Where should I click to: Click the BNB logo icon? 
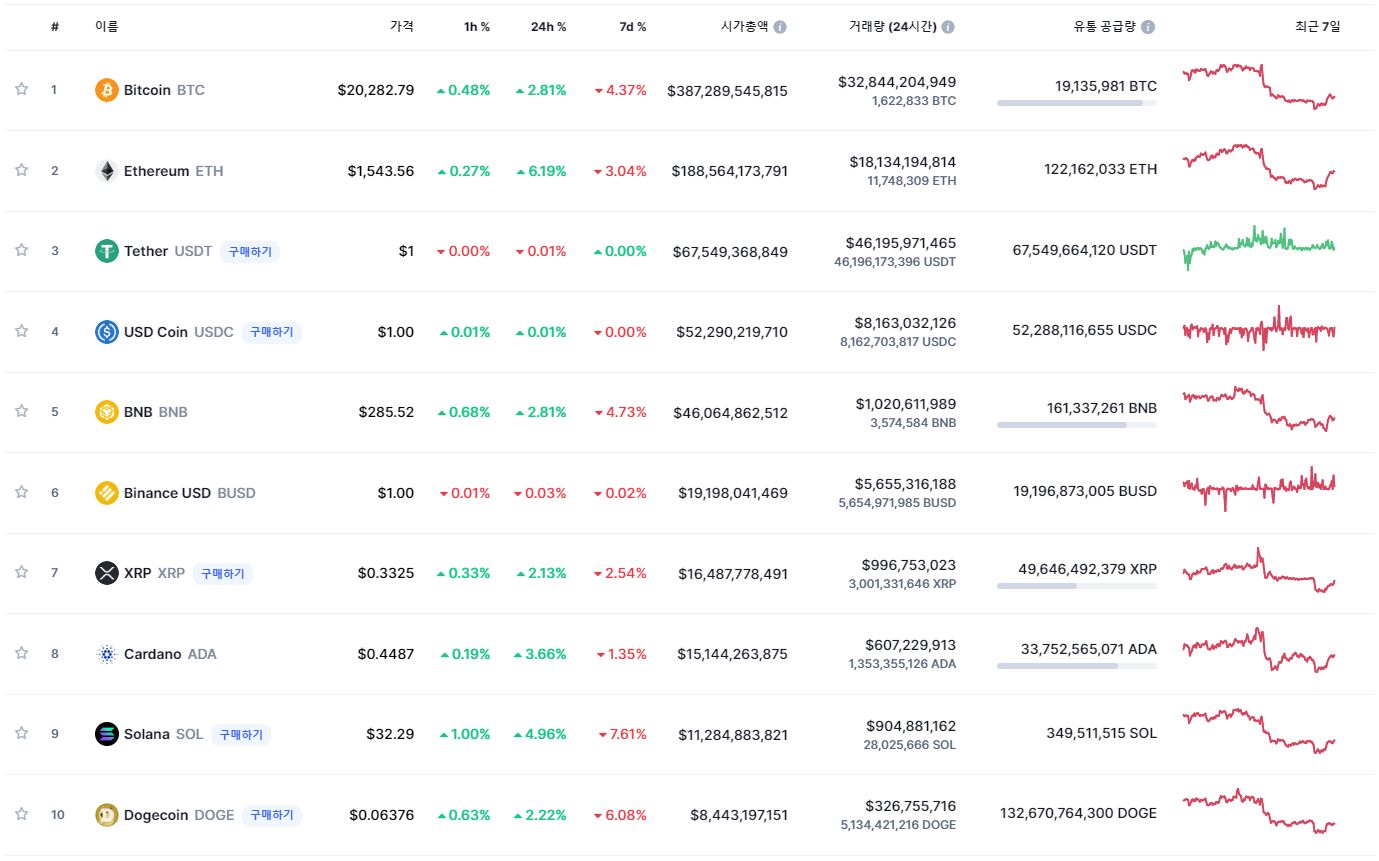(106, 412)
